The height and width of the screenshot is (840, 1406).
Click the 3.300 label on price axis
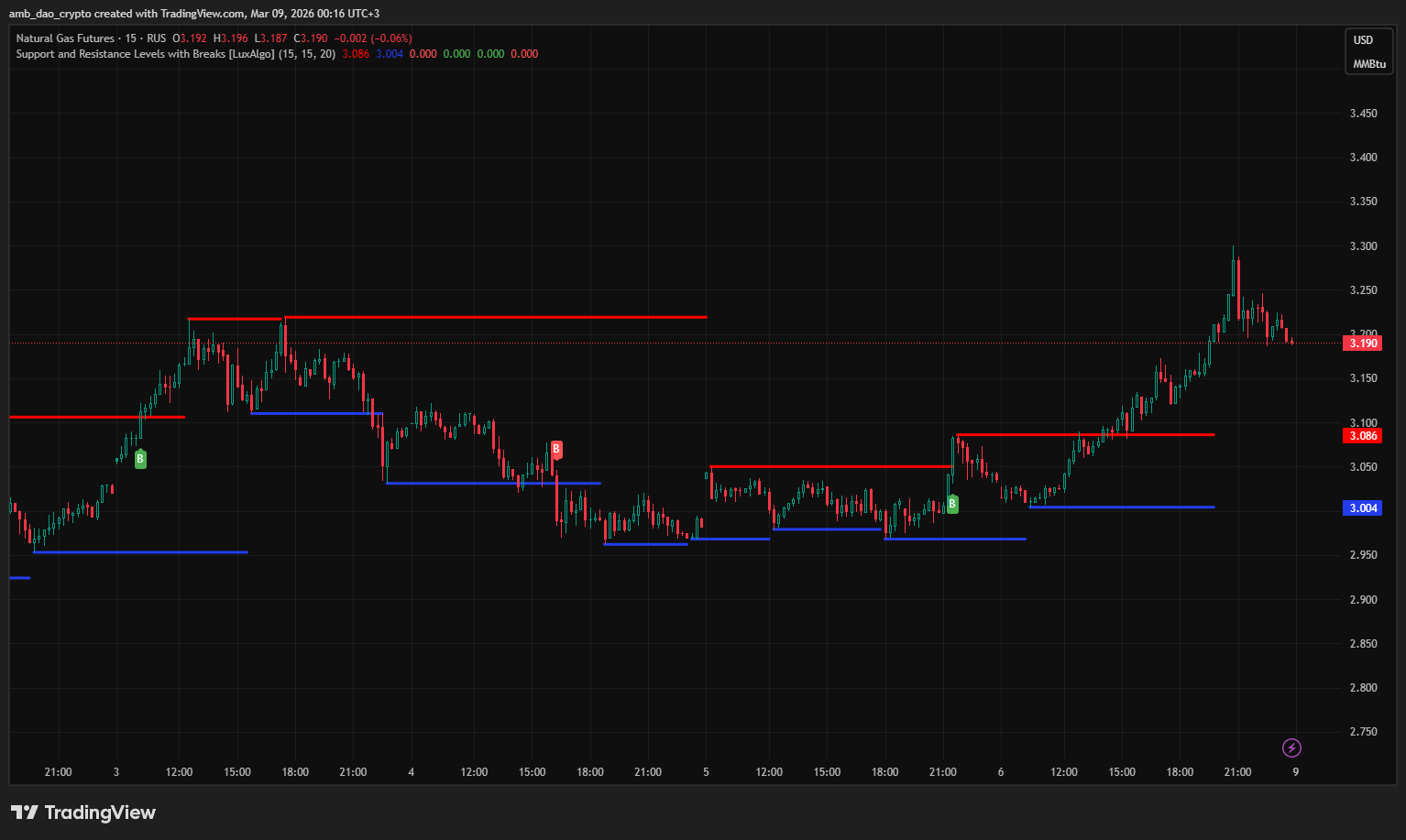tap(1363, 246)
